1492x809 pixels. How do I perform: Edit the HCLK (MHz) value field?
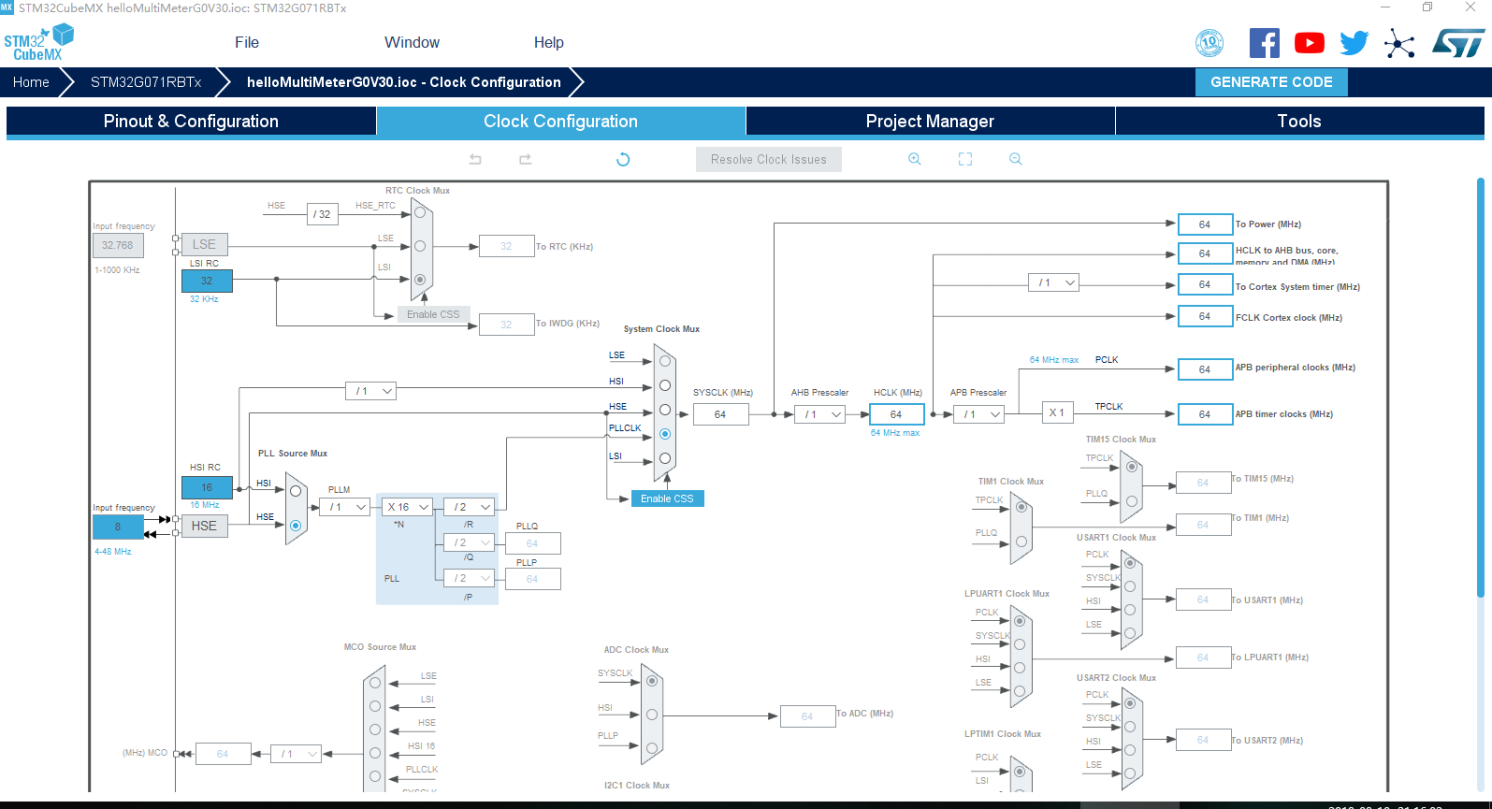click(897, 414)
